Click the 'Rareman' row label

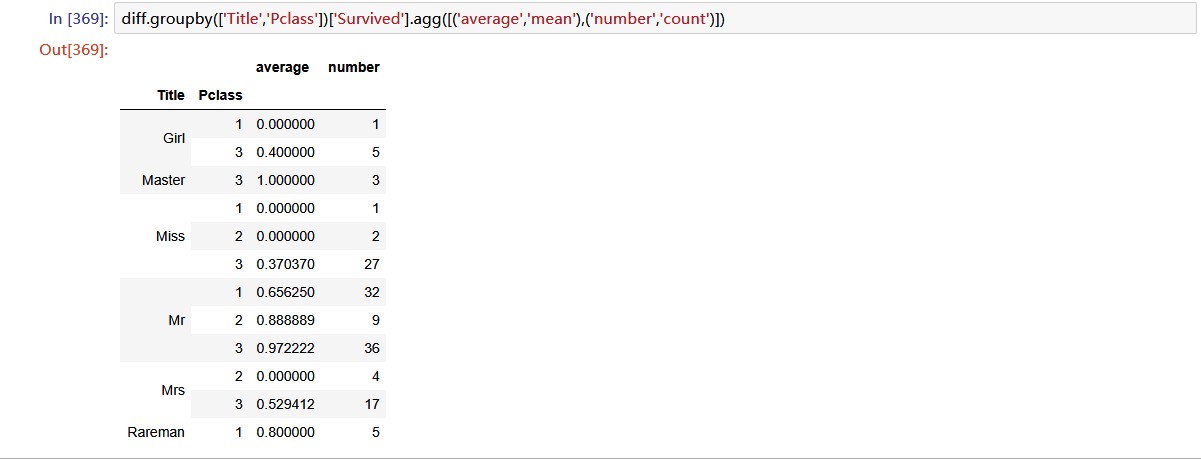point(156,432)
